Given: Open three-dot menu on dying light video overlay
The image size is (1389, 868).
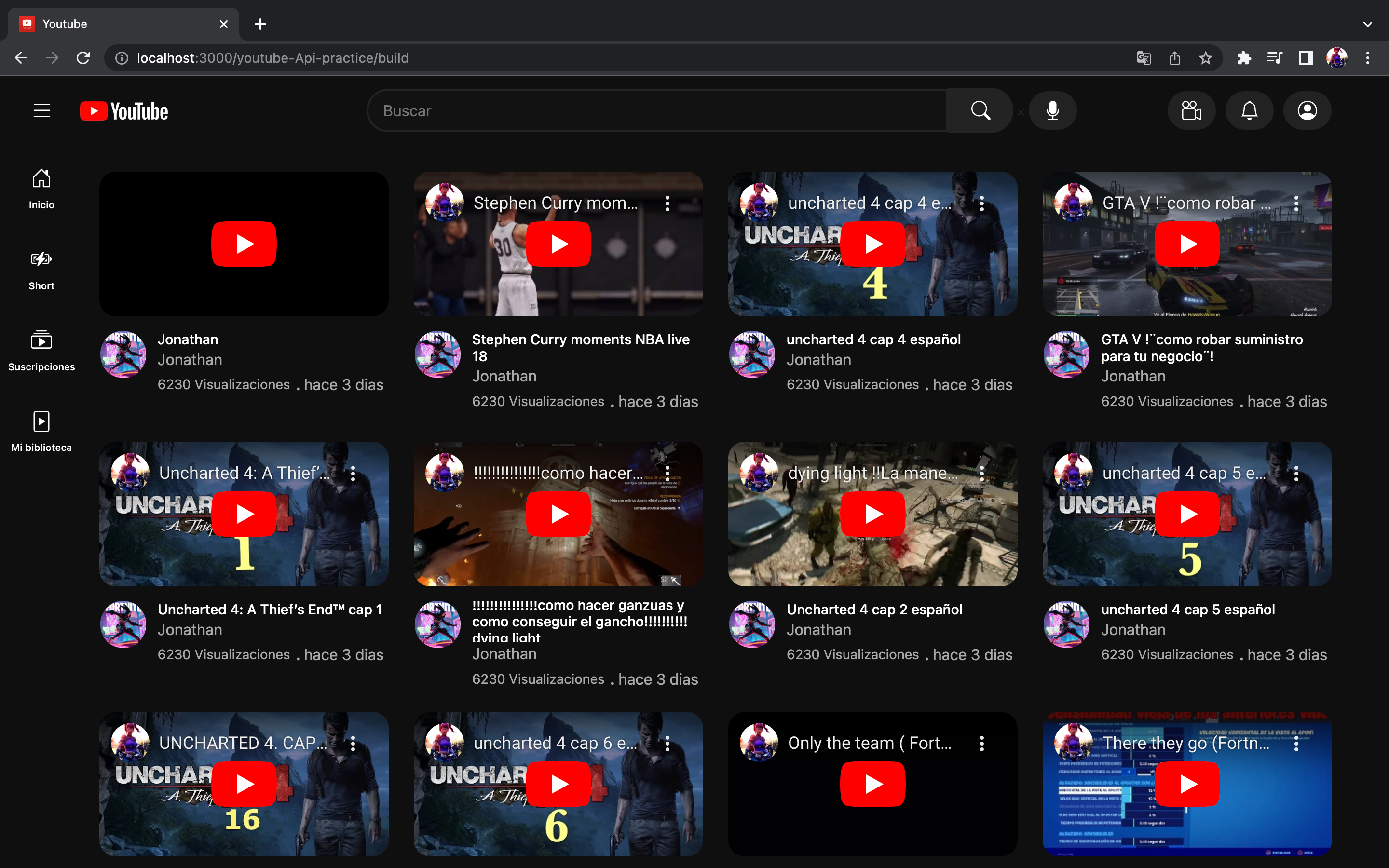Looking at the screenshot, I should tap(981, 473).
